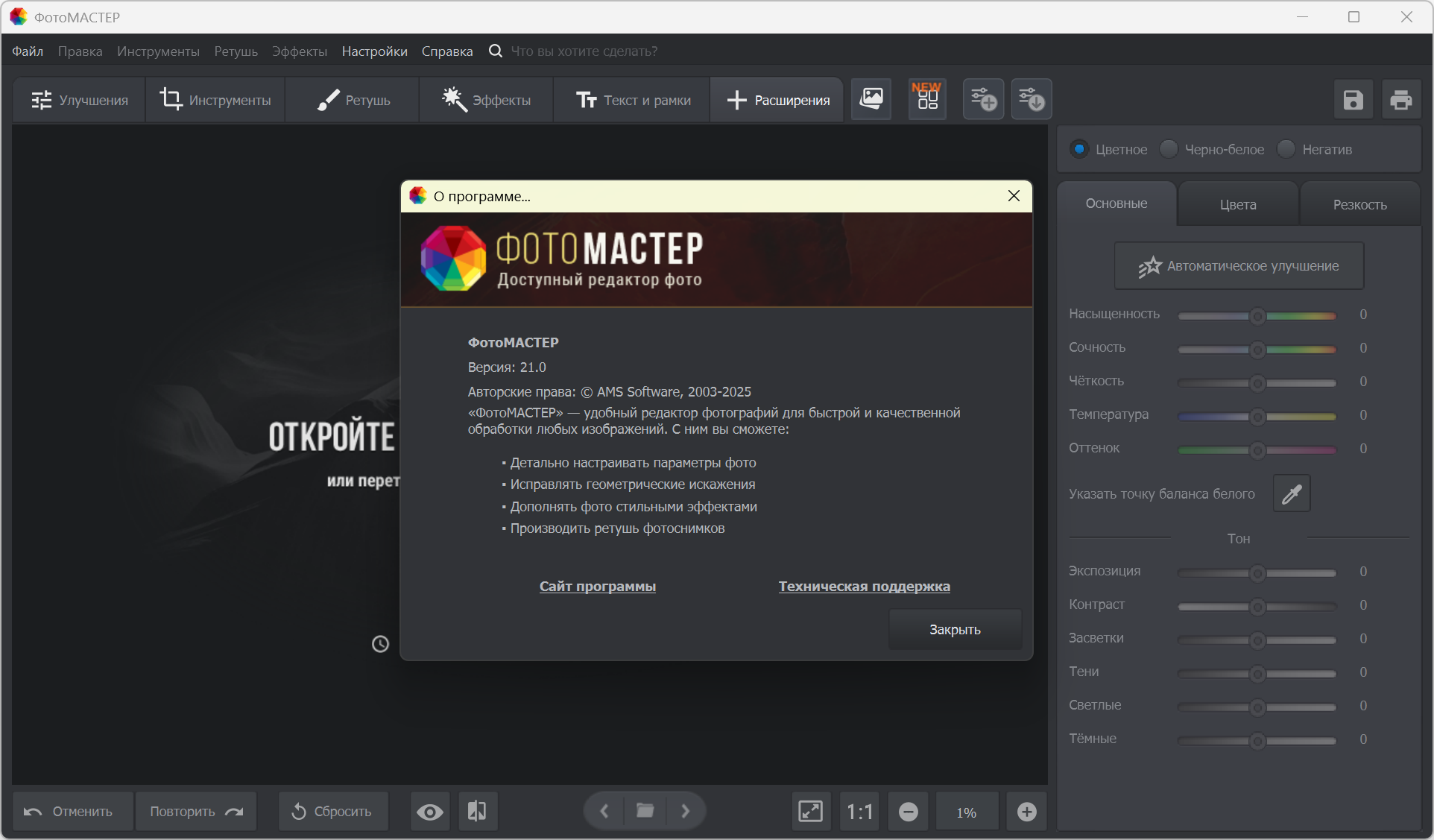Image resolution: width=1434 pixels, height=840 pixels.
Task: Open the photo gallery icon in toolbar
Action: click(x=871, y=99)
